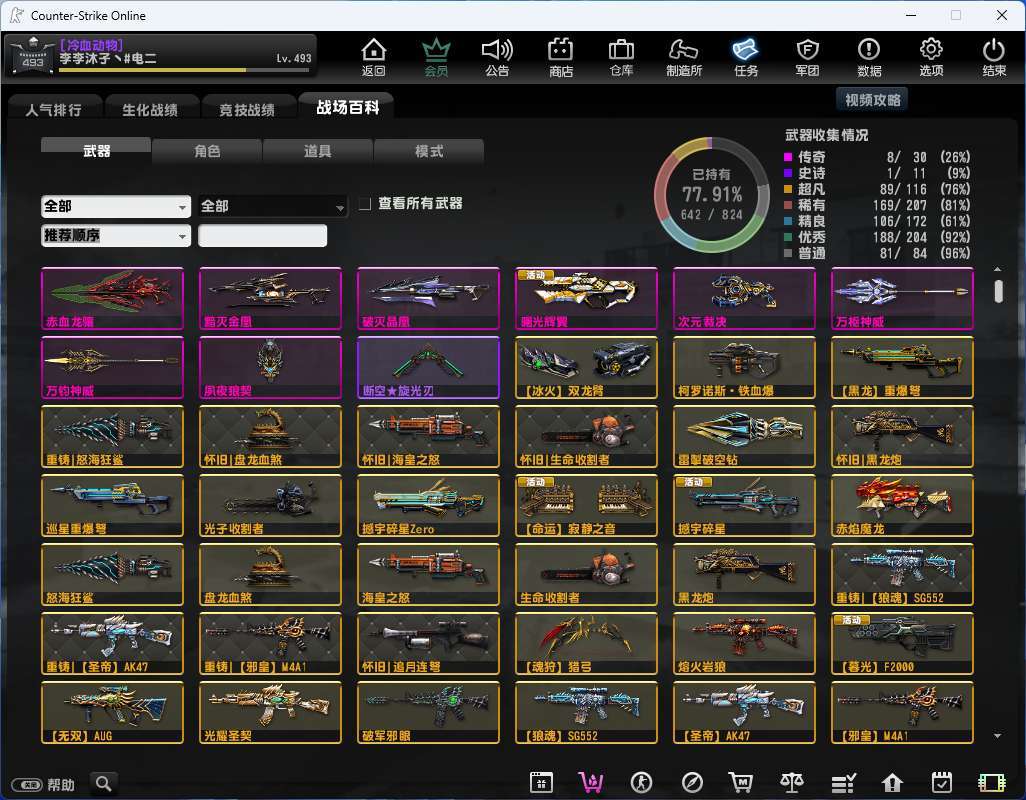
Task: Open the checklist icon in bottom bar
Action: (843, 782)
